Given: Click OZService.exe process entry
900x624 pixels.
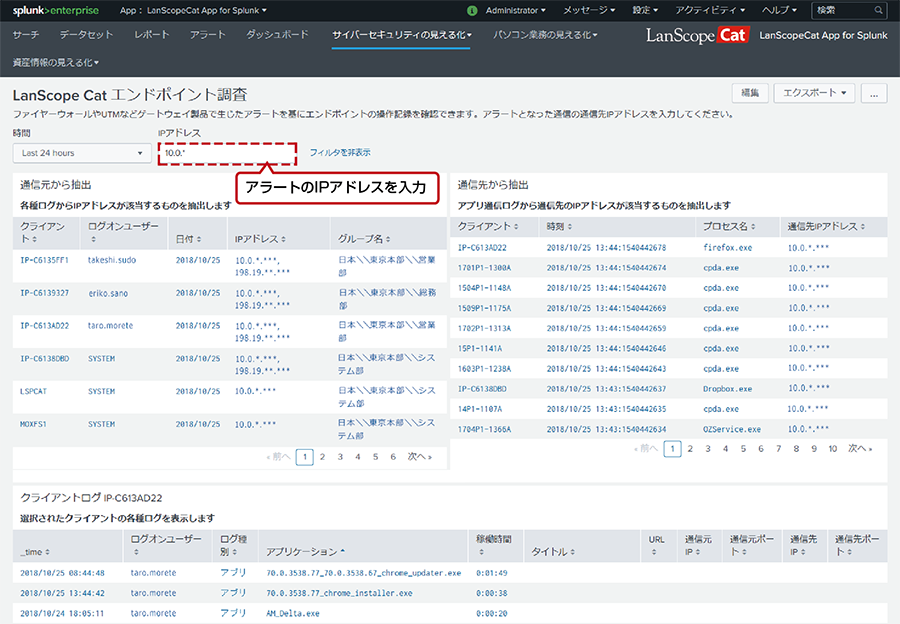Looking at the screenshot, I should pyautogui.click(x=732, y=429).
